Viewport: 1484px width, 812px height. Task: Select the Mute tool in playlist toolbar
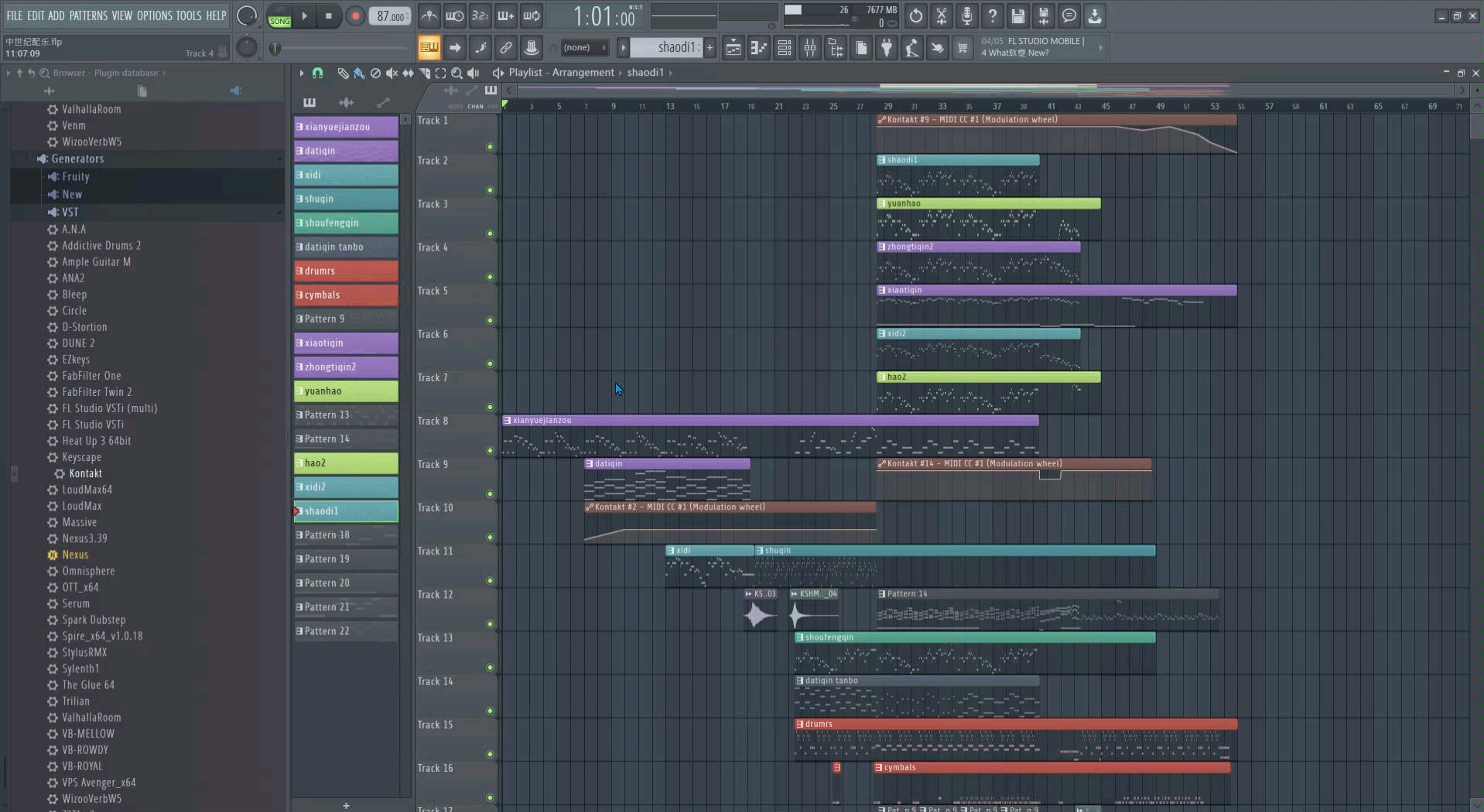392,73
